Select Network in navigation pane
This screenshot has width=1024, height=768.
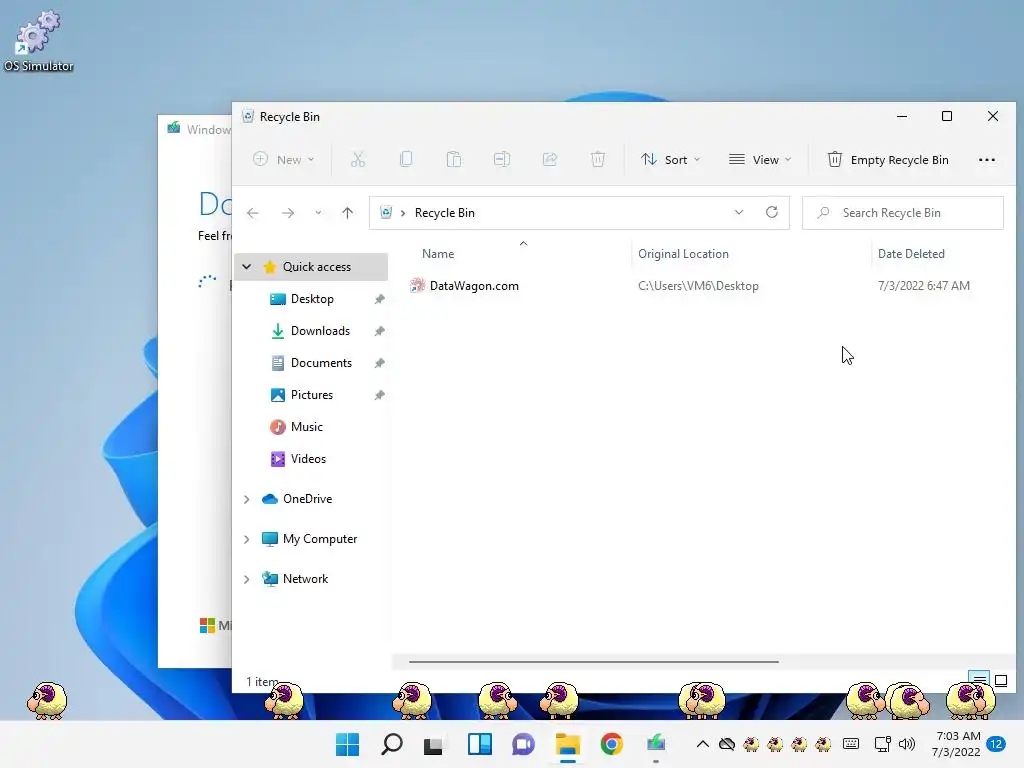305,579
